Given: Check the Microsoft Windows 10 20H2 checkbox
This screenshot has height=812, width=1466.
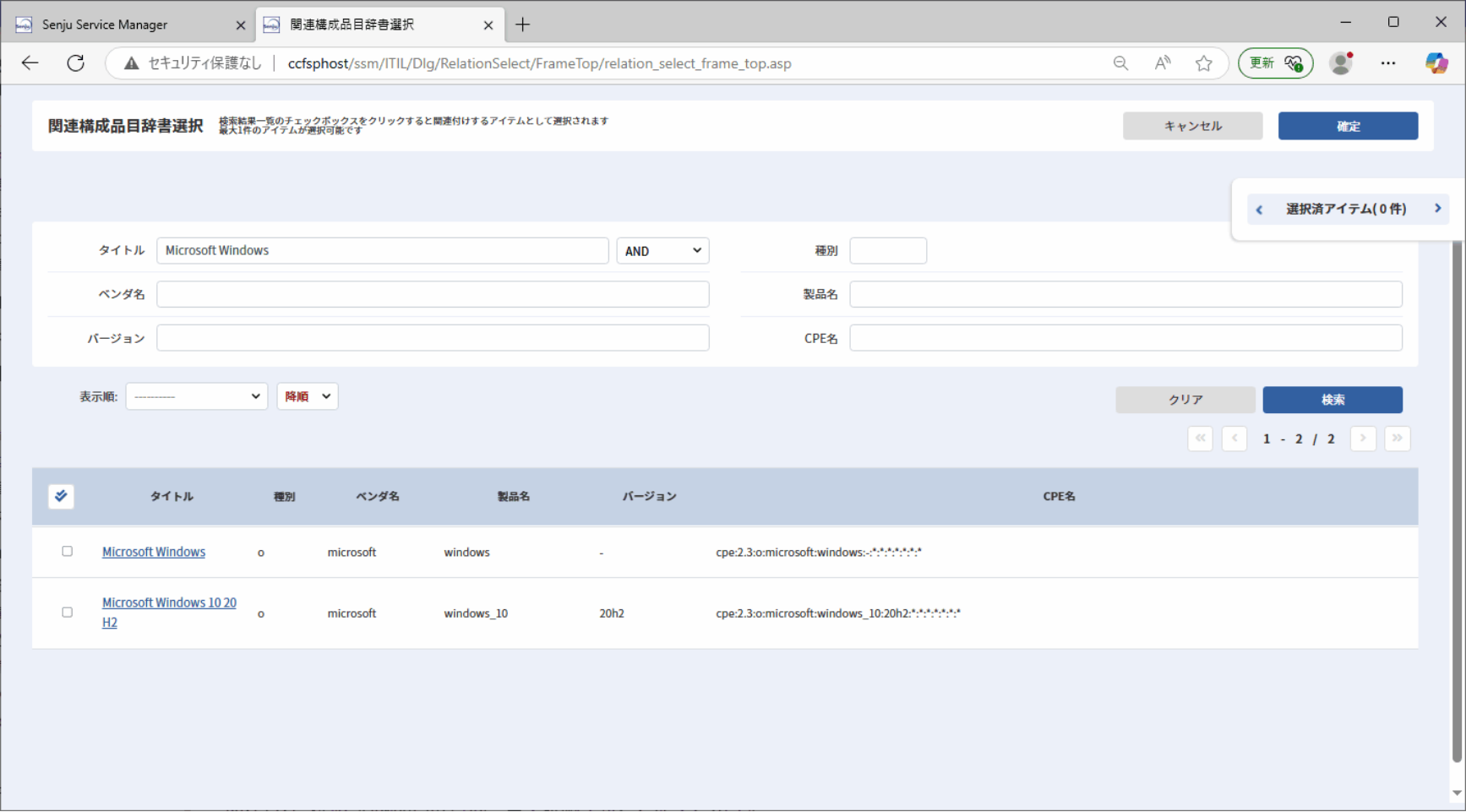Looking at the screenshot, I should click(x=67, y=612).
